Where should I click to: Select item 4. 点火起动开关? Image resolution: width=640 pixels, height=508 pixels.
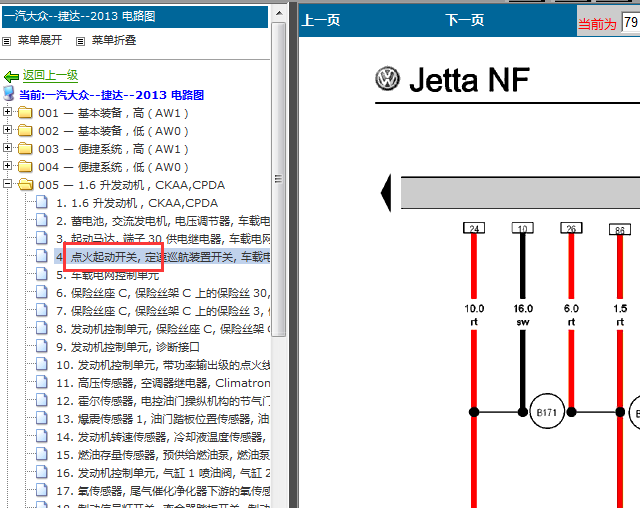coord(163,257)
